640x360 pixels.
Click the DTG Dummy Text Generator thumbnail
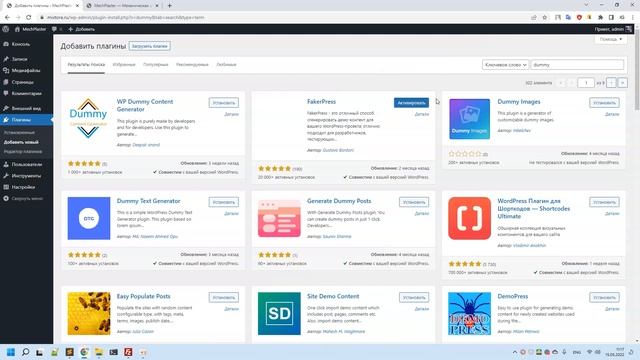[89, 218]
